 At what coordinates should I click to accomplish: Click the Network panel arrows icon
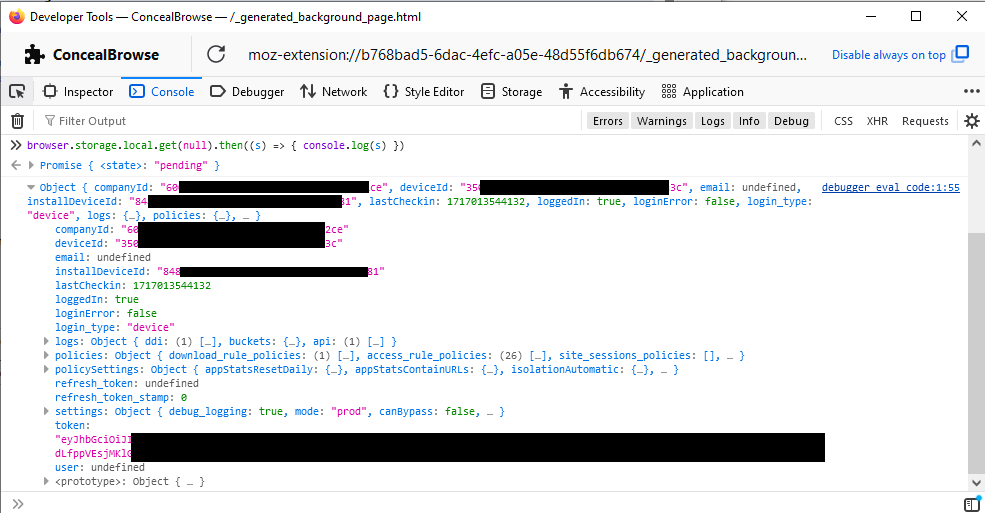308,92
